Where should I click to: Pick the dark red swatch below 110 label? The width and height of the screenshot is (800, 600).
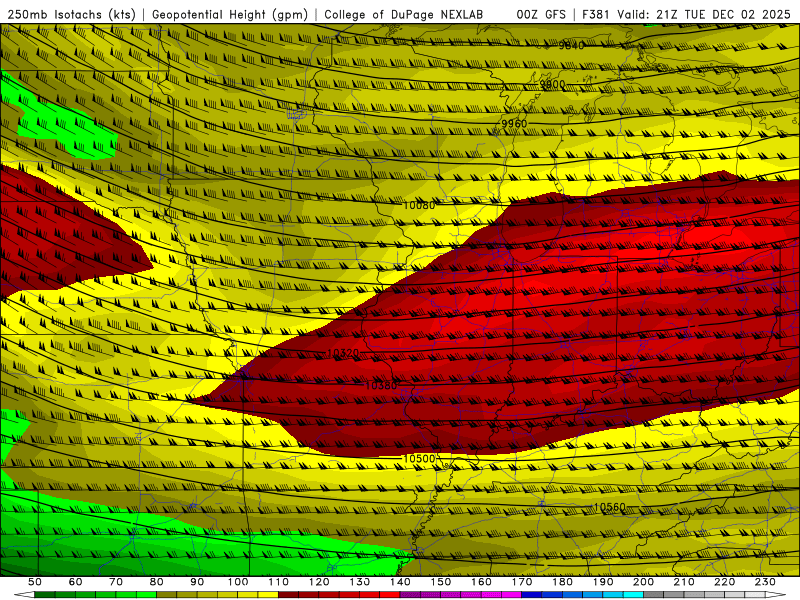(x=288, y=595)
